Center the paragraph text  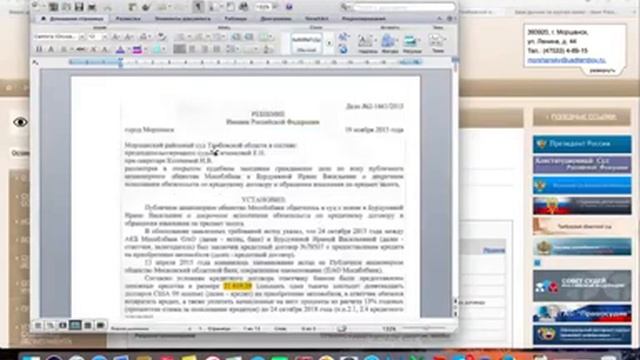[192, 49]
